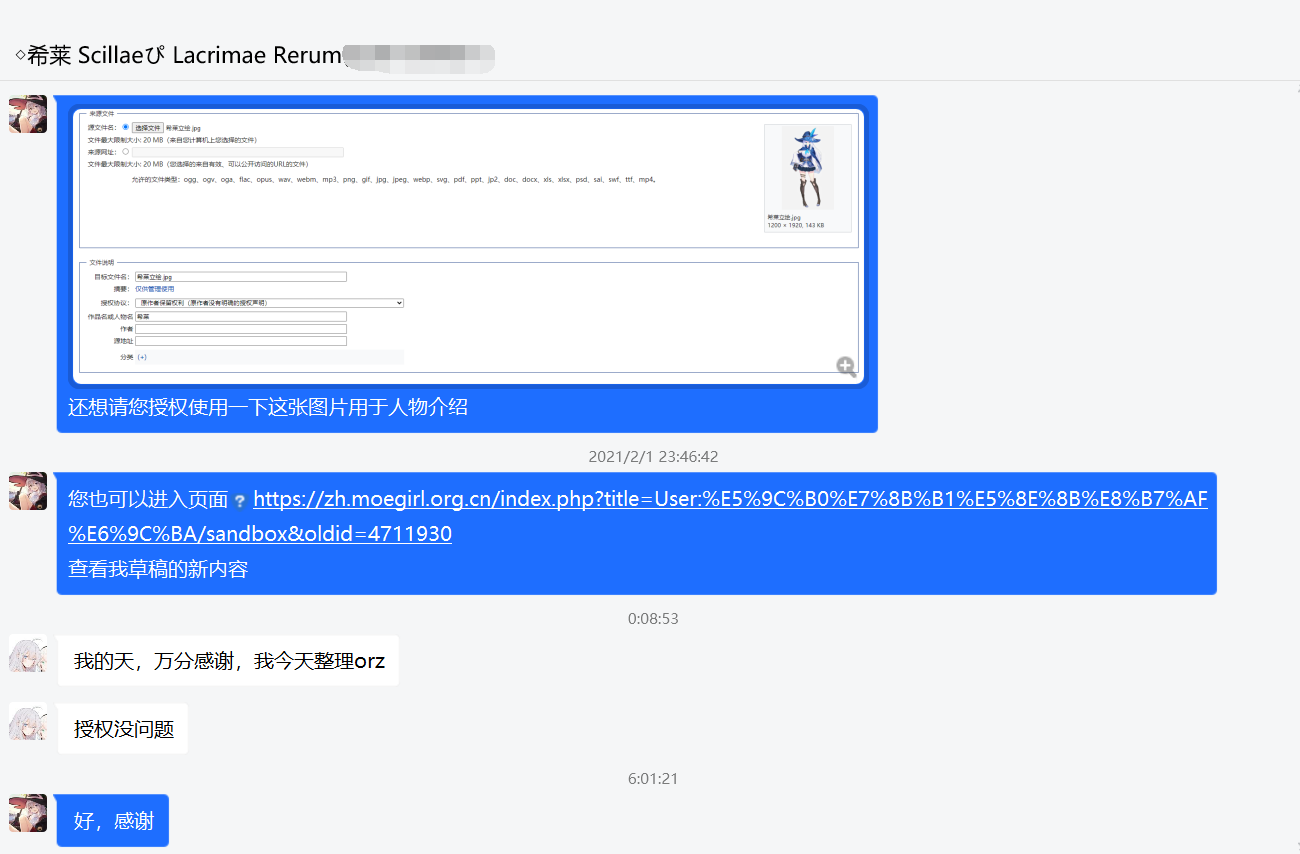Viewport: 1300px width, 854px height.
Task: Select the 源文件名 radio button
Action: (126, 128)
